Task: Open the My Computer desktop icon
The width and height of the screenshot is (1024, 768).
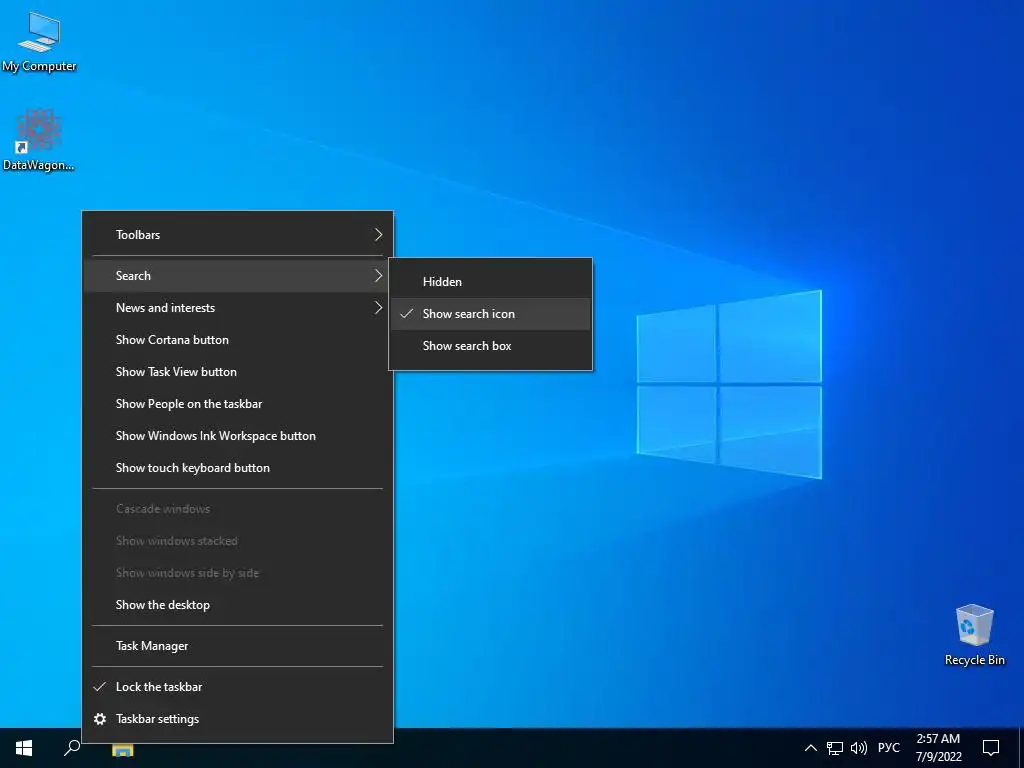Action: 39,42
